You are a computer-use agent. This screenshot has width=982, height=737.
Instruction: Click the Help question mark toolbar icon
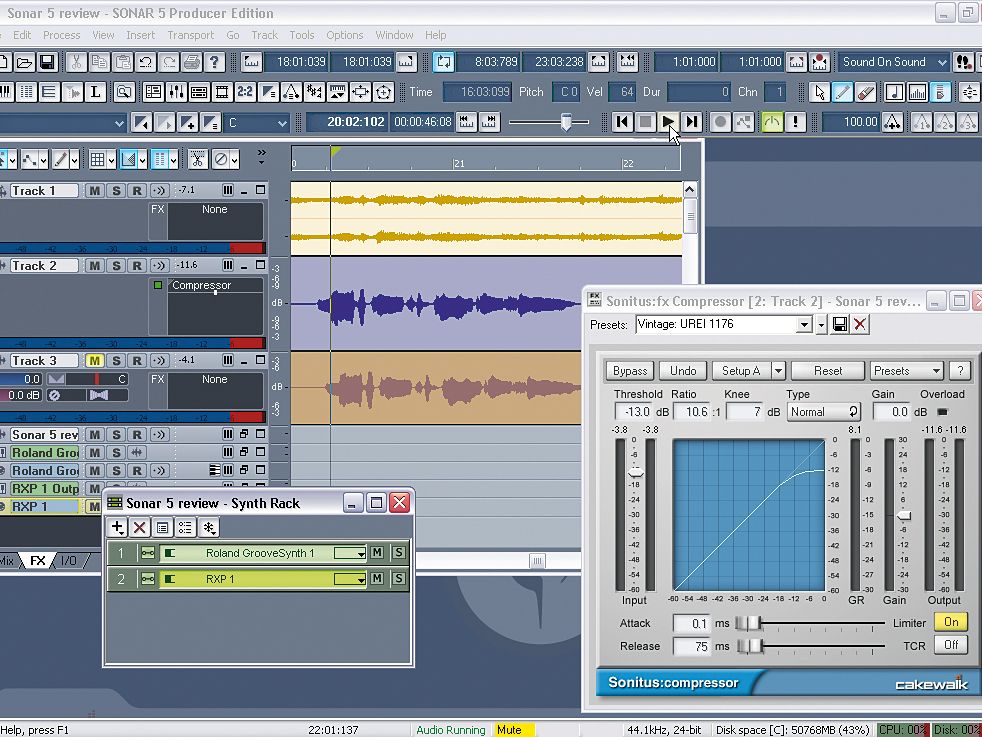(215, 62)
